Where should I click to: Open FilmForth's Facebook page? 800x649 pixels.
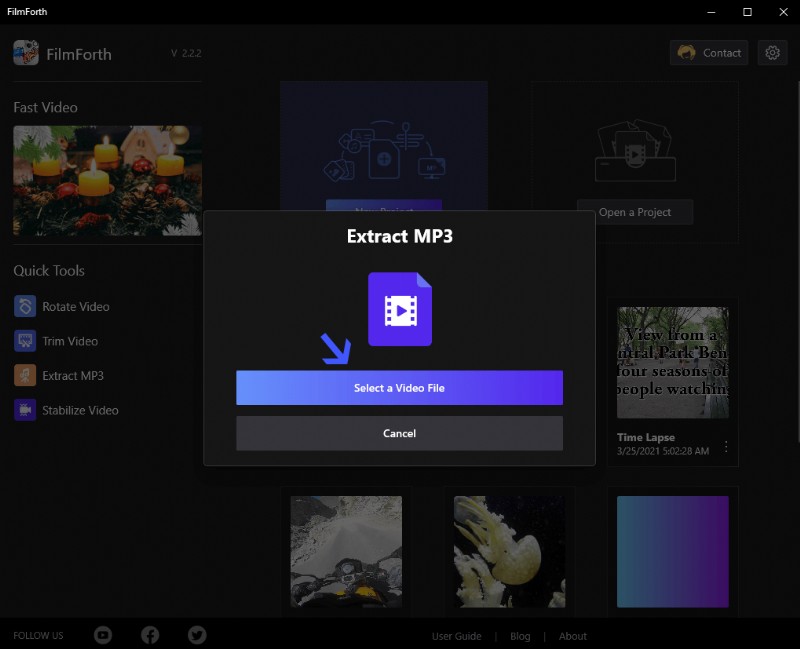click(x=149, y=634)
